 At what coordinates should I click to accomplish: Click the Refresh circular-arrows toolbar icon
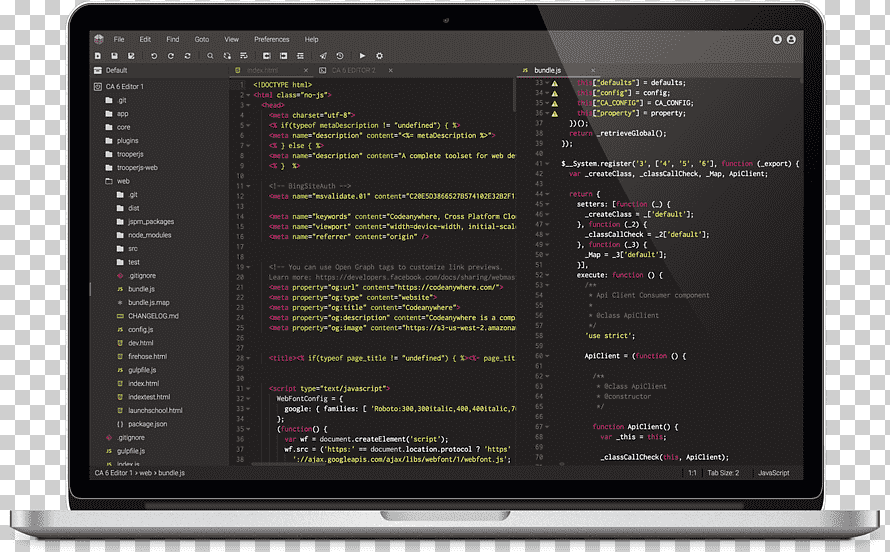[187, 56]
